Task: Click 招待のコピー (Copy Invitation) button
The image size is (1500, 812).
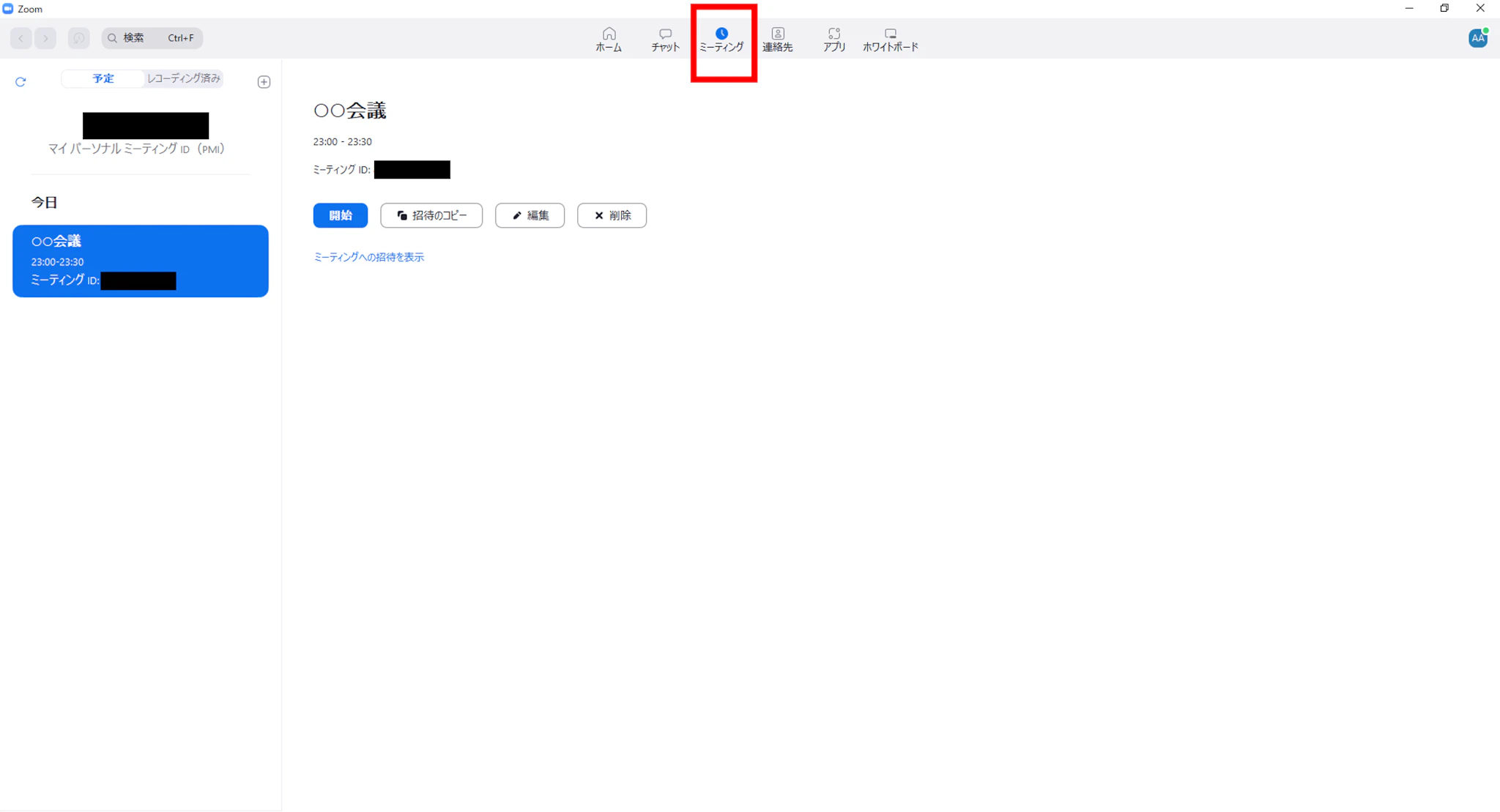Action: (431, 215)
